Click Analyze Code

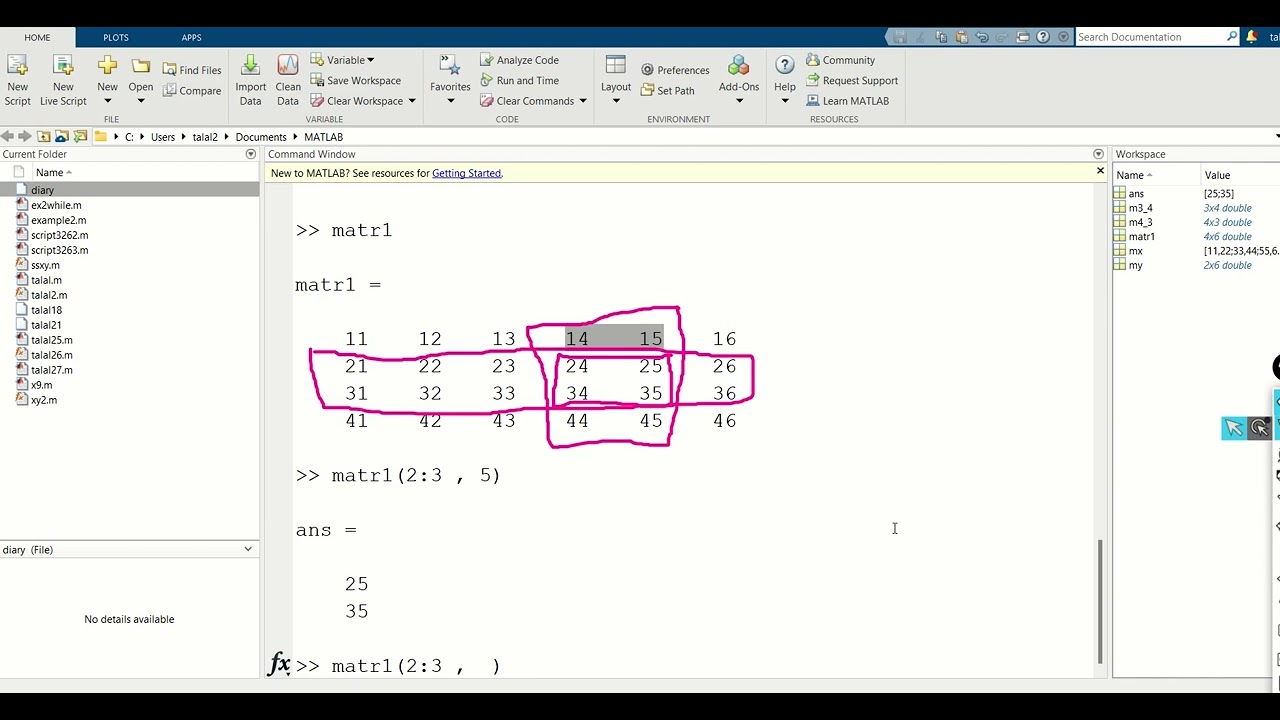519,60
